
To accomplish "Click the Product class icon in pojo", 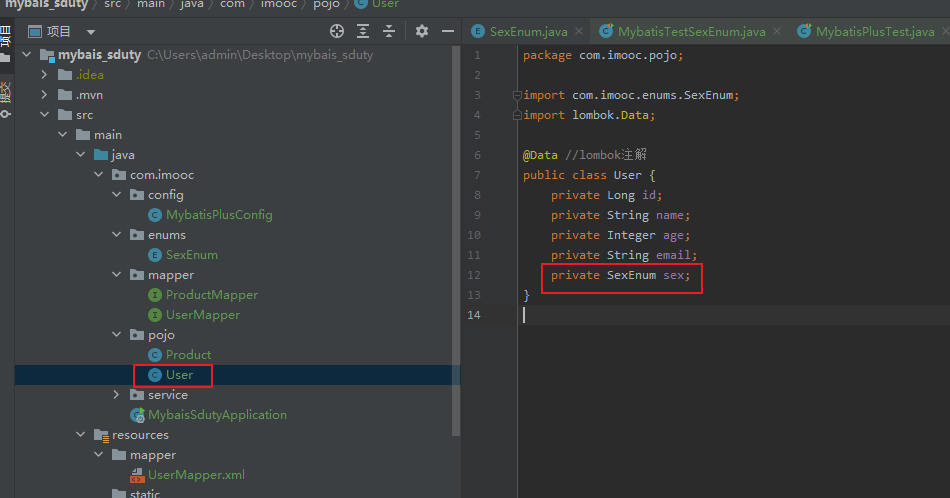I will coord(155,355).
